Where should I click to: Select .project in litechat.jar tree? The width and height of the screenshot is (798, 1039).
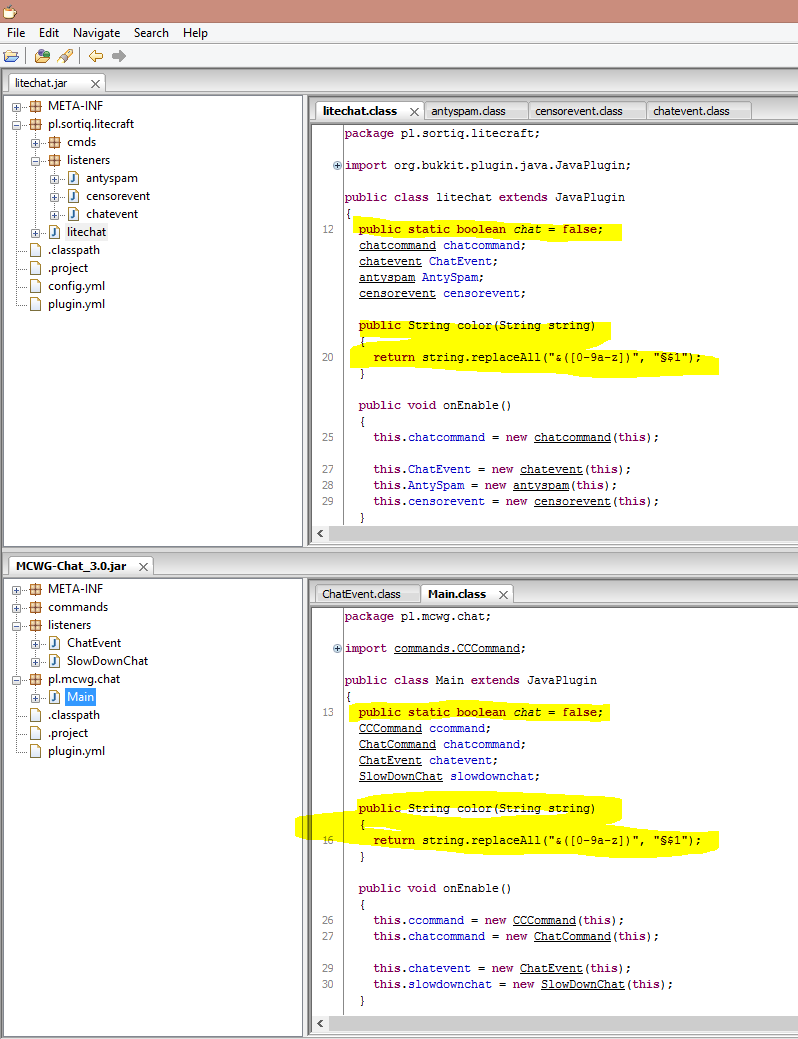pos(68,268)
